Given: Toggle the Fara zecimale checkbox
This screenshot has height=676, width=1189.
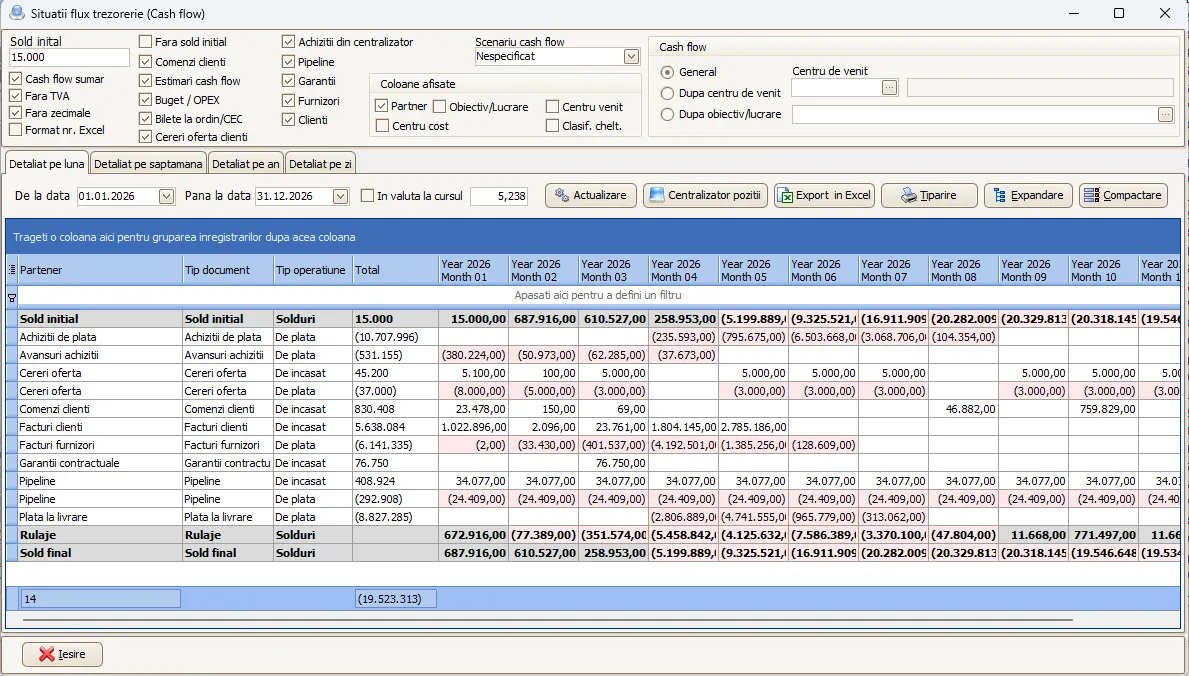Looking at the screenshot, I should tap(15, 113).
